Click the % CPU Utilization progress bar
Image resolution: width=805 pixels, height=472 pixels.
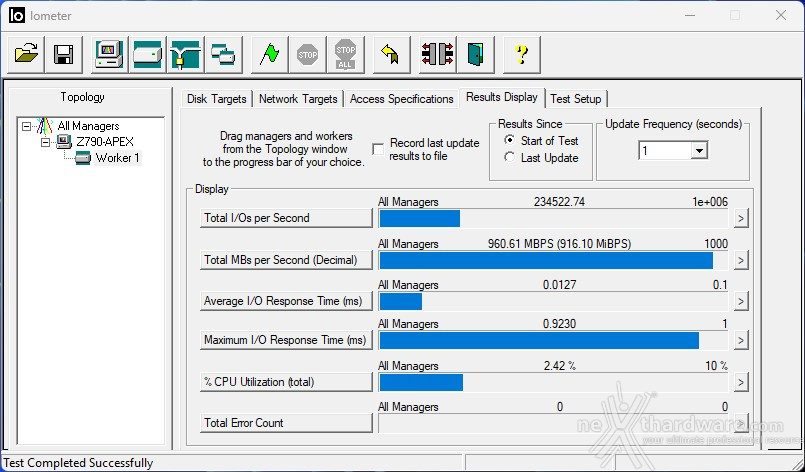coord(553,382)
